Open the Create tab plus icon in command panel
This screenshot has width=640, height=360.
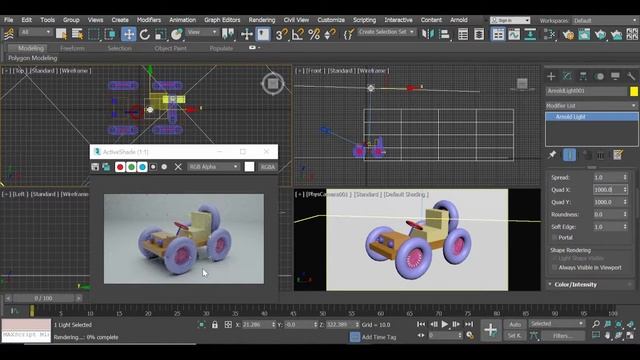551,76
